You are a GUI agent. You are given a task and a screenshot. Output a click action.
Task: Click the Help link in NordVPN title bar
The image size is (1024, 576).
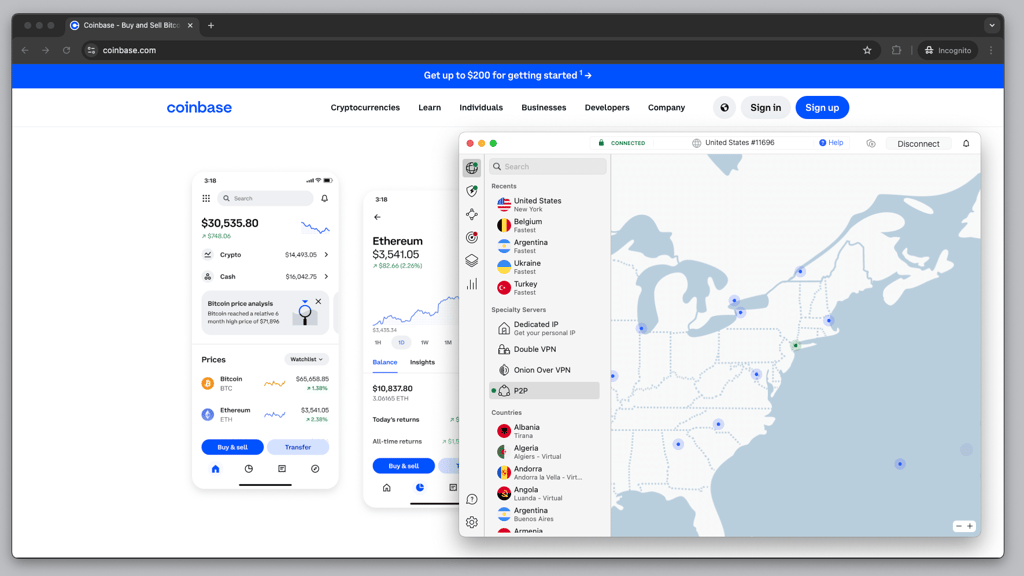point(831,142)
